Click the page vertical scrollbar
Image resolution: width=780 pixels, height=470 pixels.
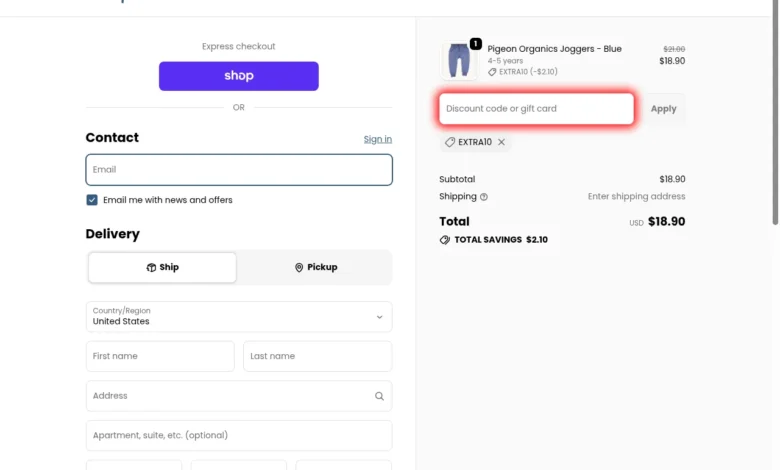coord(775,112)
